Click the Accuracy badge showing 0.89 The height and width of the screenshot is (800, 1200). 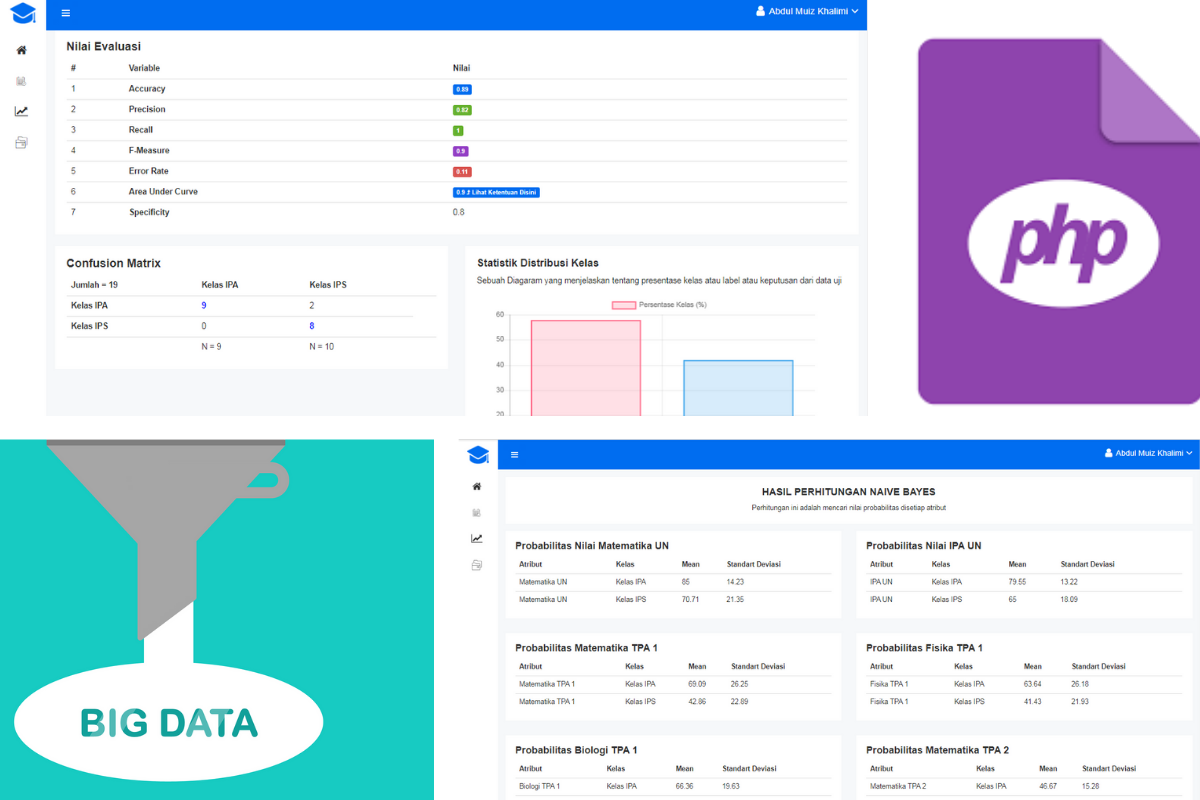[x=462, y=89]
